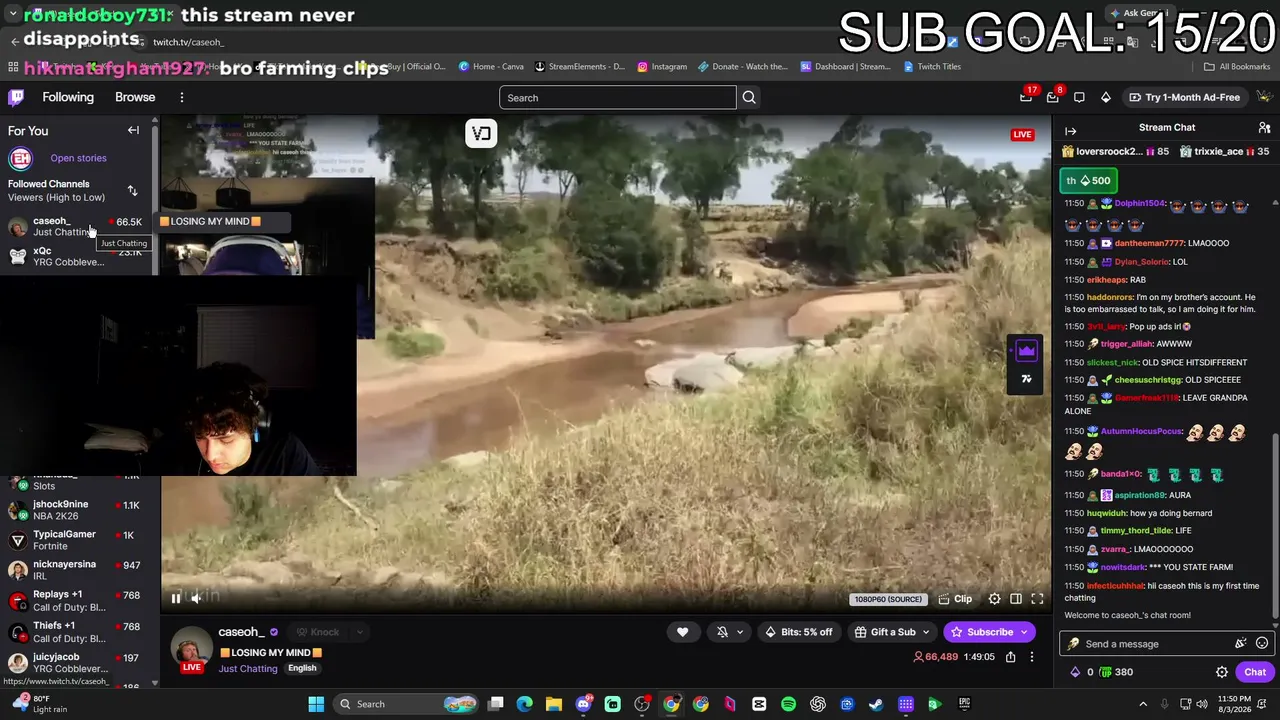
Task: Expand Gift a Sub dropdown
Action: pyautogui.click(x=925, y=632)
